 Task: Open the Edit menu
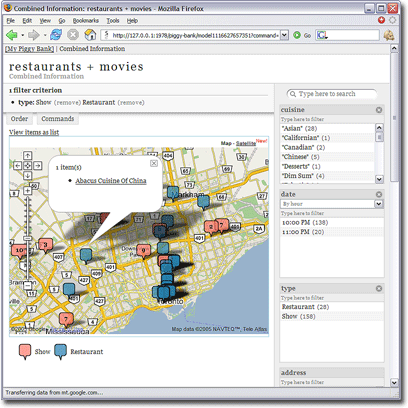[x=27, y=21]
